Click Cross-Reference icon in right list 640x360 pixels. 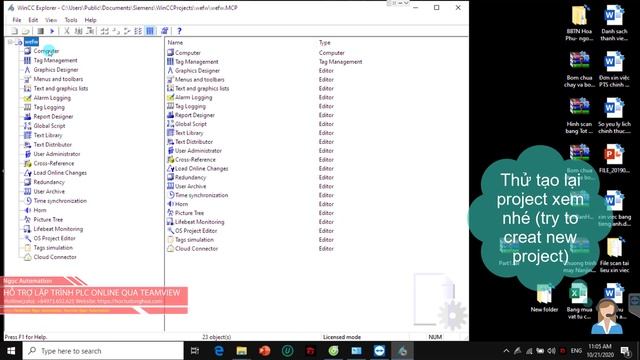click(x=171, y=160)
